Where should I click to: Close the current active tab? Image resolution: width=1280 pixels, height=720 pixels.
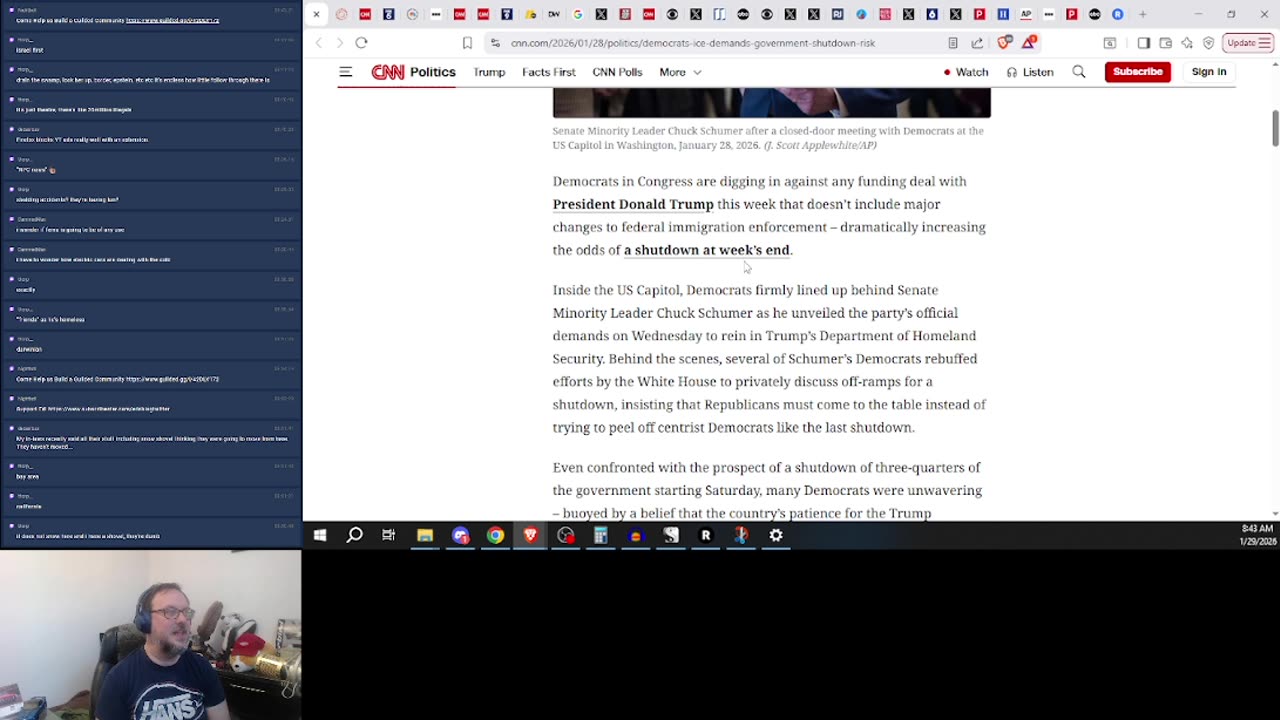coord(316,14)
